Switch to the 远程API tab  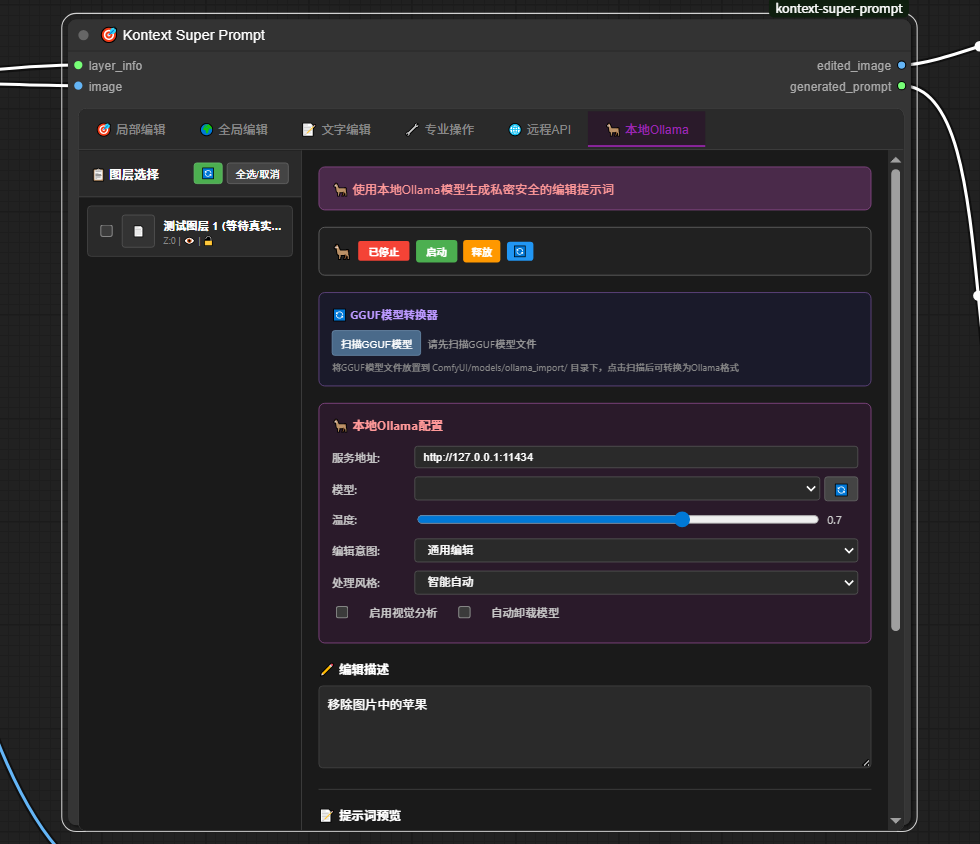click(540, 129)
